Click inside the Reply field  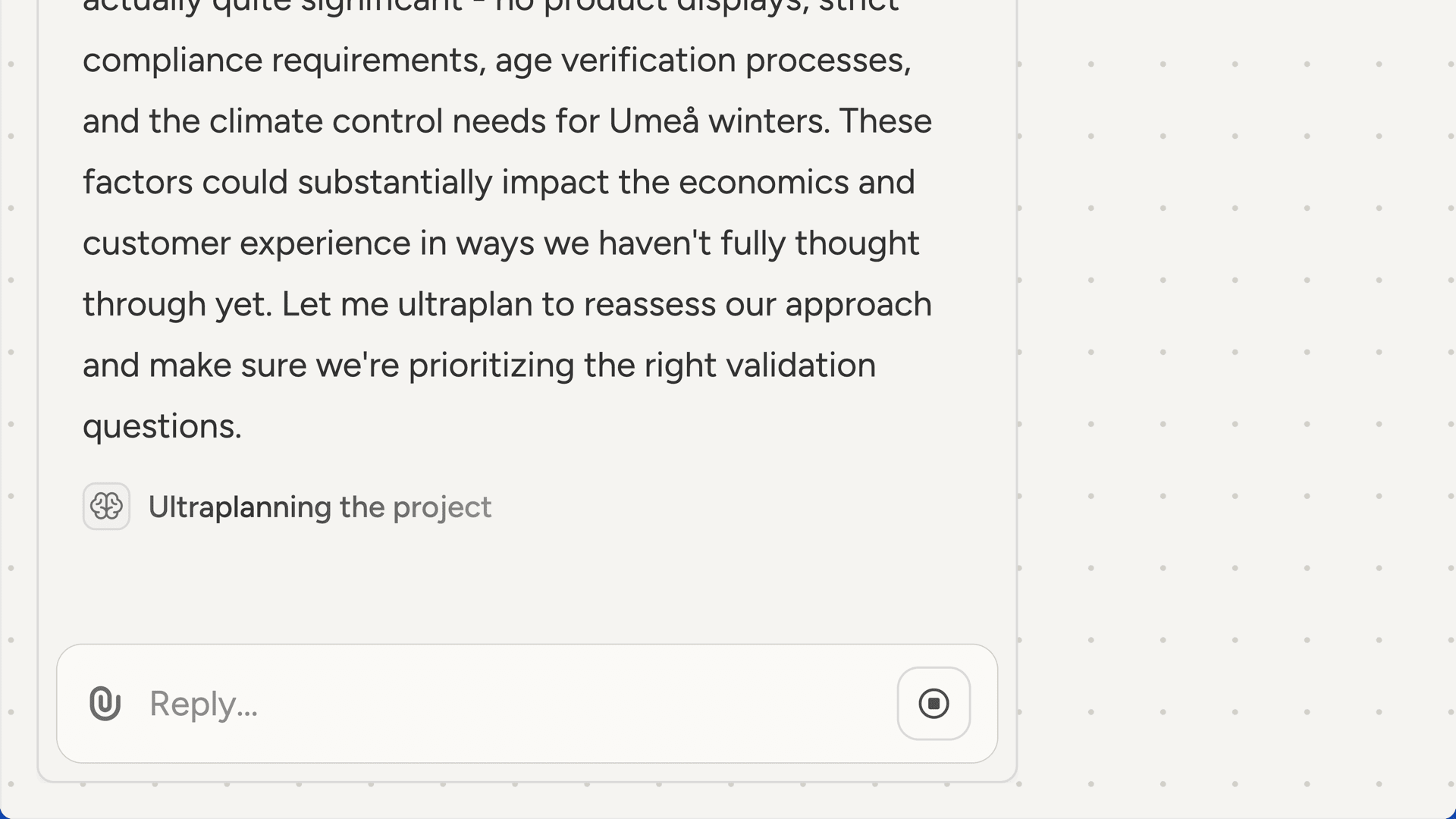455,703
